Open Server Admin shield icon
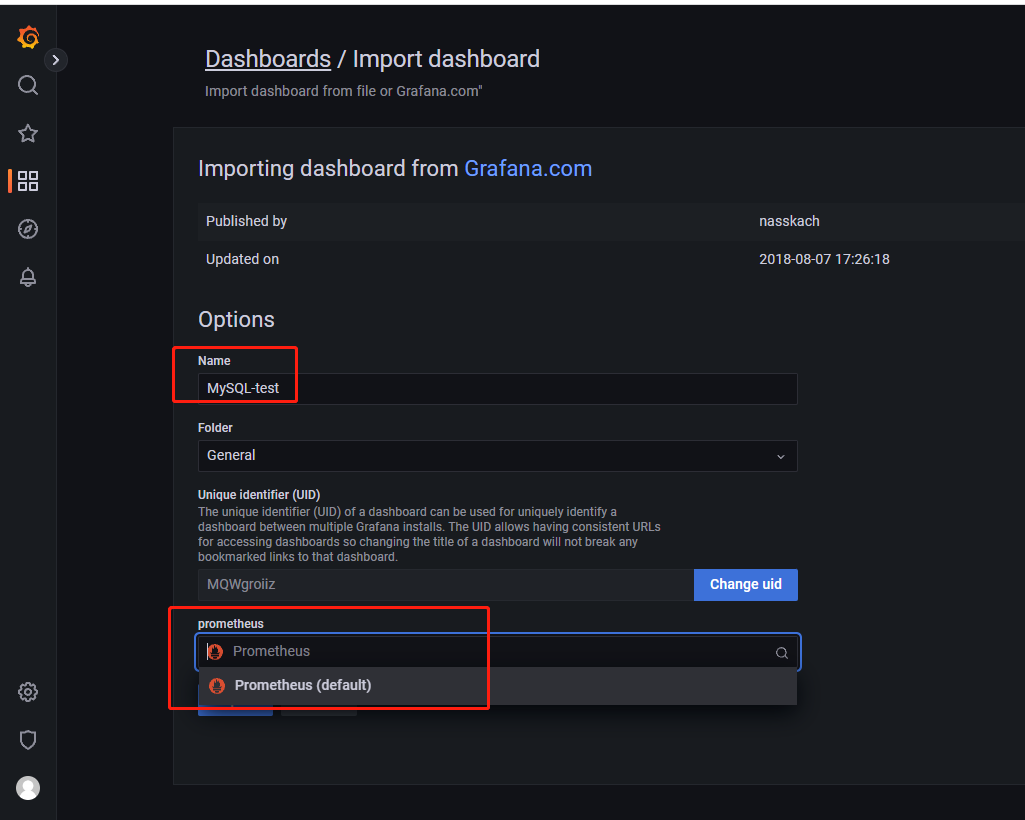This screenshot has width=1025, height=820. pyautogui.click(x=27, y=740)
